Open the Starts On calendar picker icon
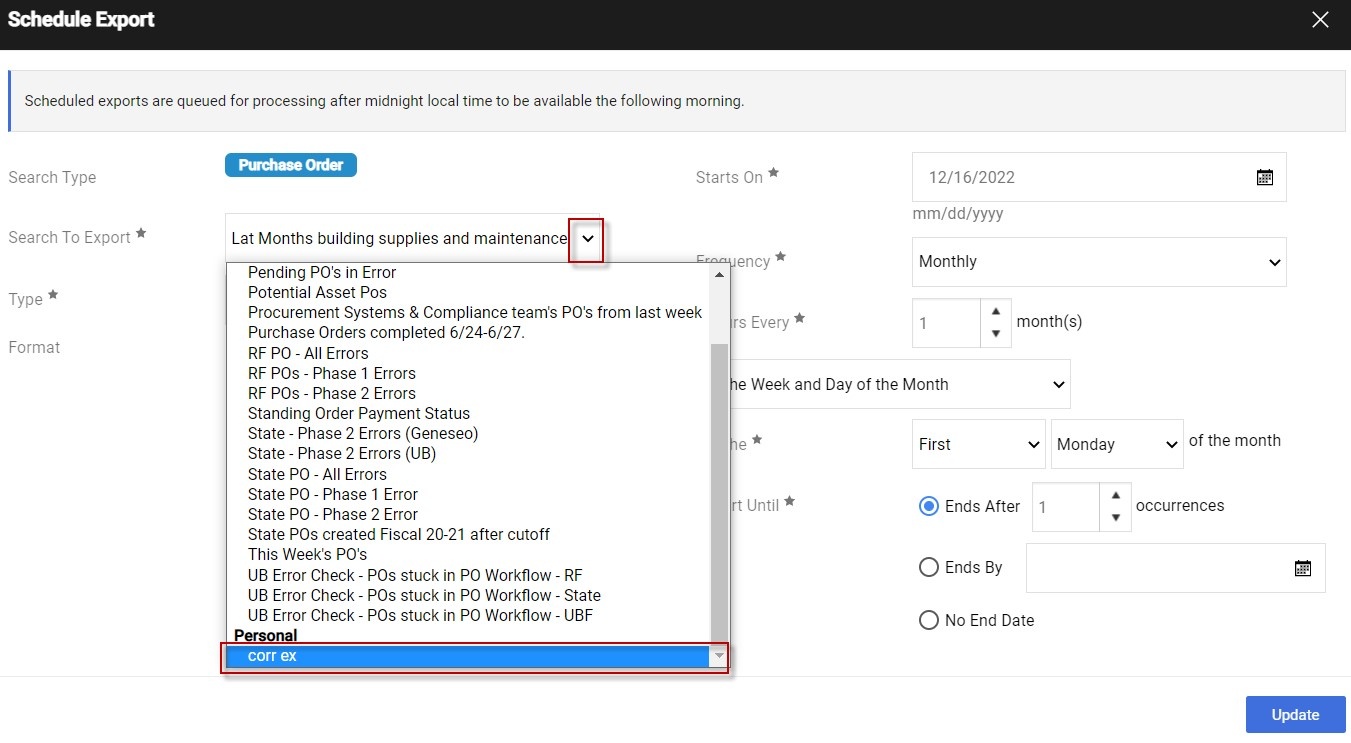The width and height of the screenshot is (1351, 743). point(1264,177)
